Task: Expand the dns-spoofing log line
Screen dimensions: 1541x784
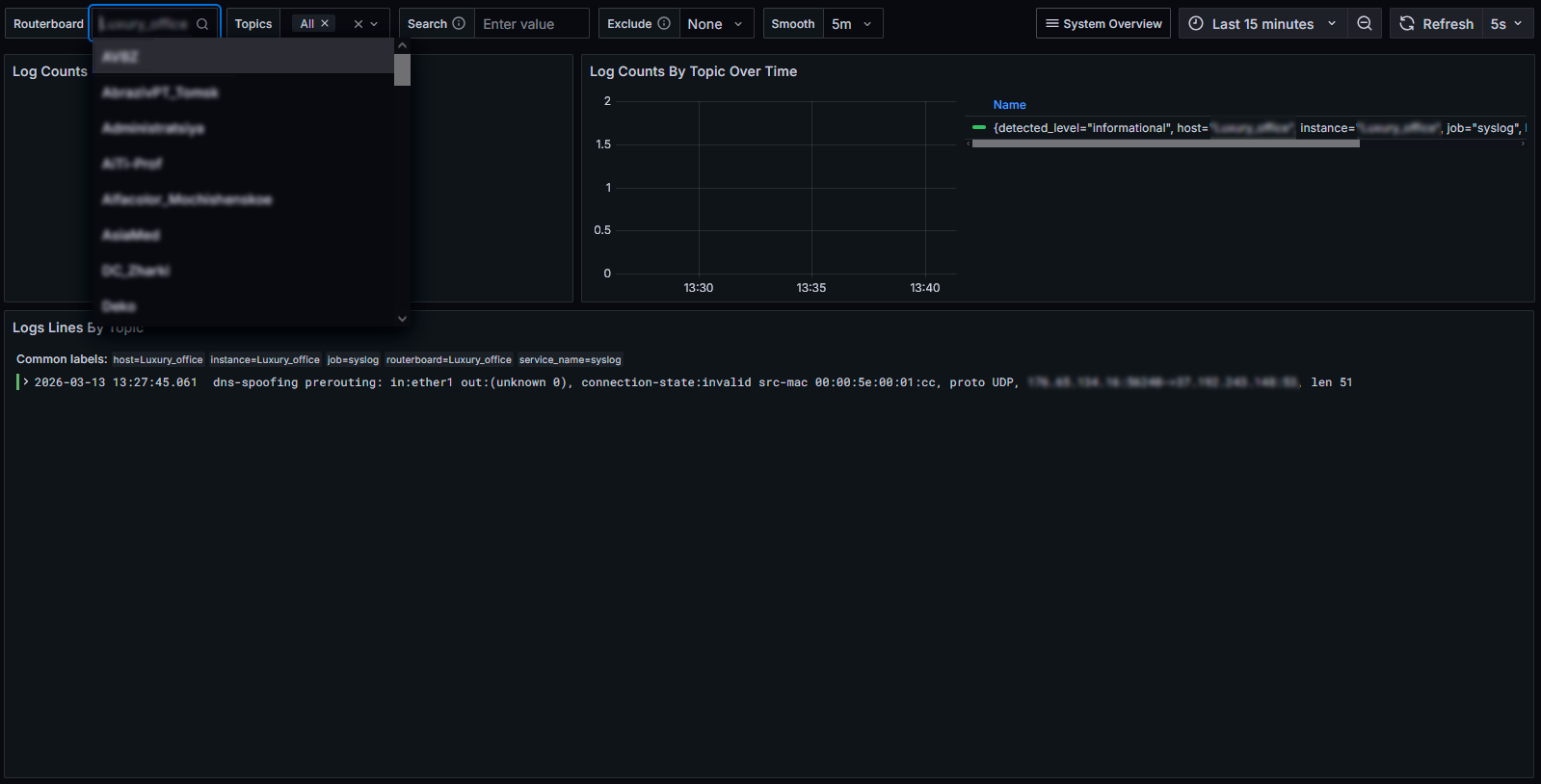Action: [x=26, y=382]
